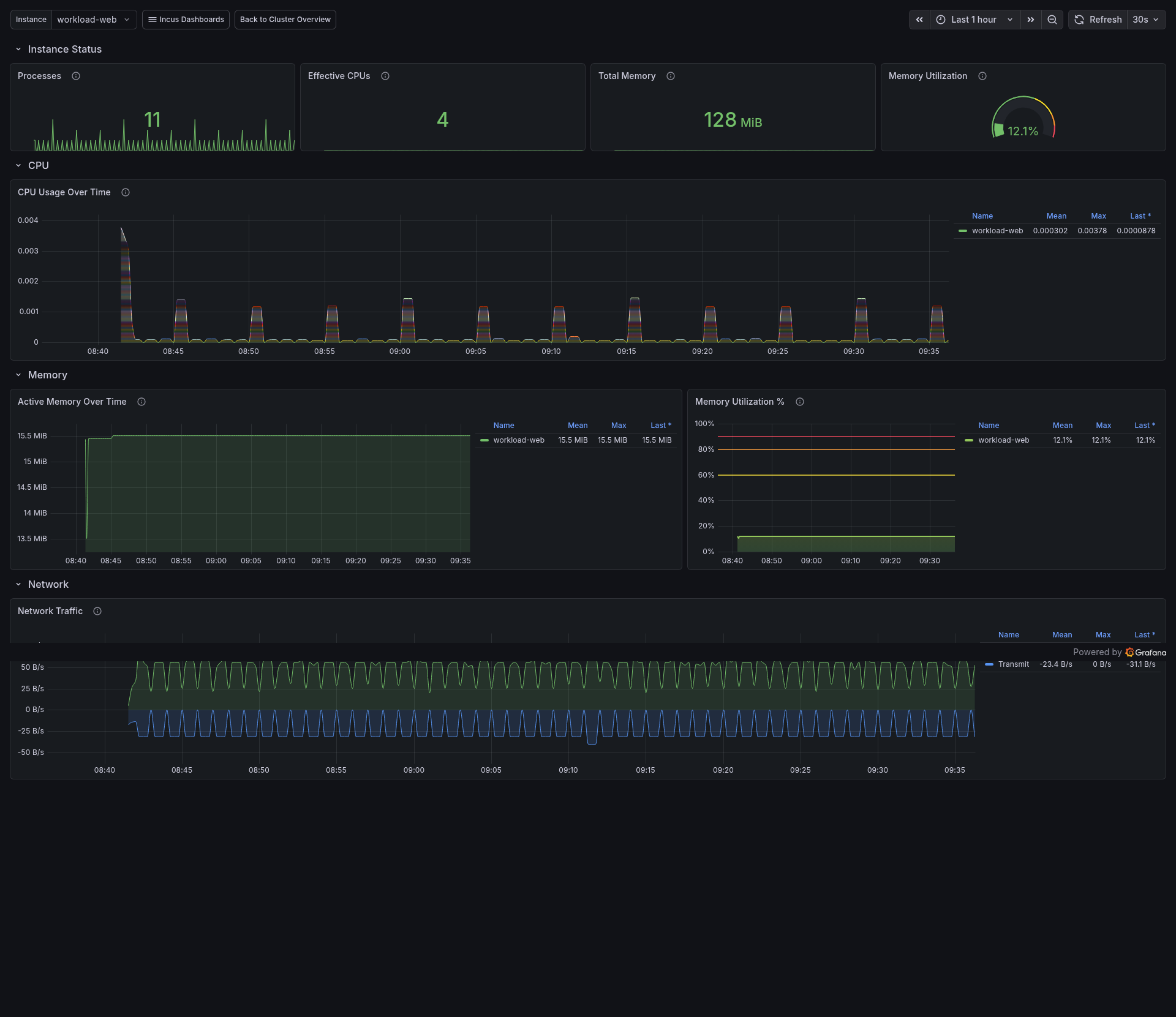Image resolution: width=1176 pixels, height=1017 pixels.
Task: Sort Active Memory legend by Mean
Action: 578,426
